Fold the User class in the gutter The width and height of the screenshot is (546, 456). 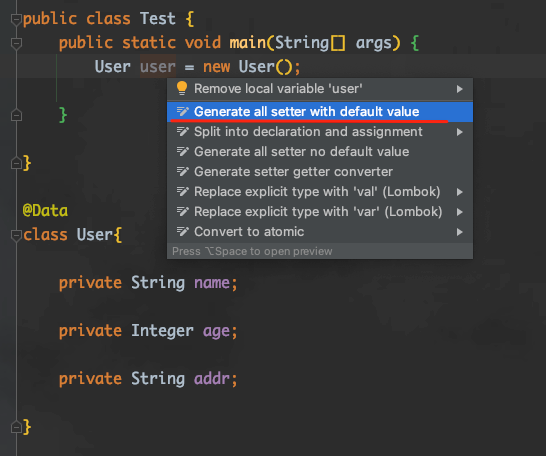click(16, 235)
